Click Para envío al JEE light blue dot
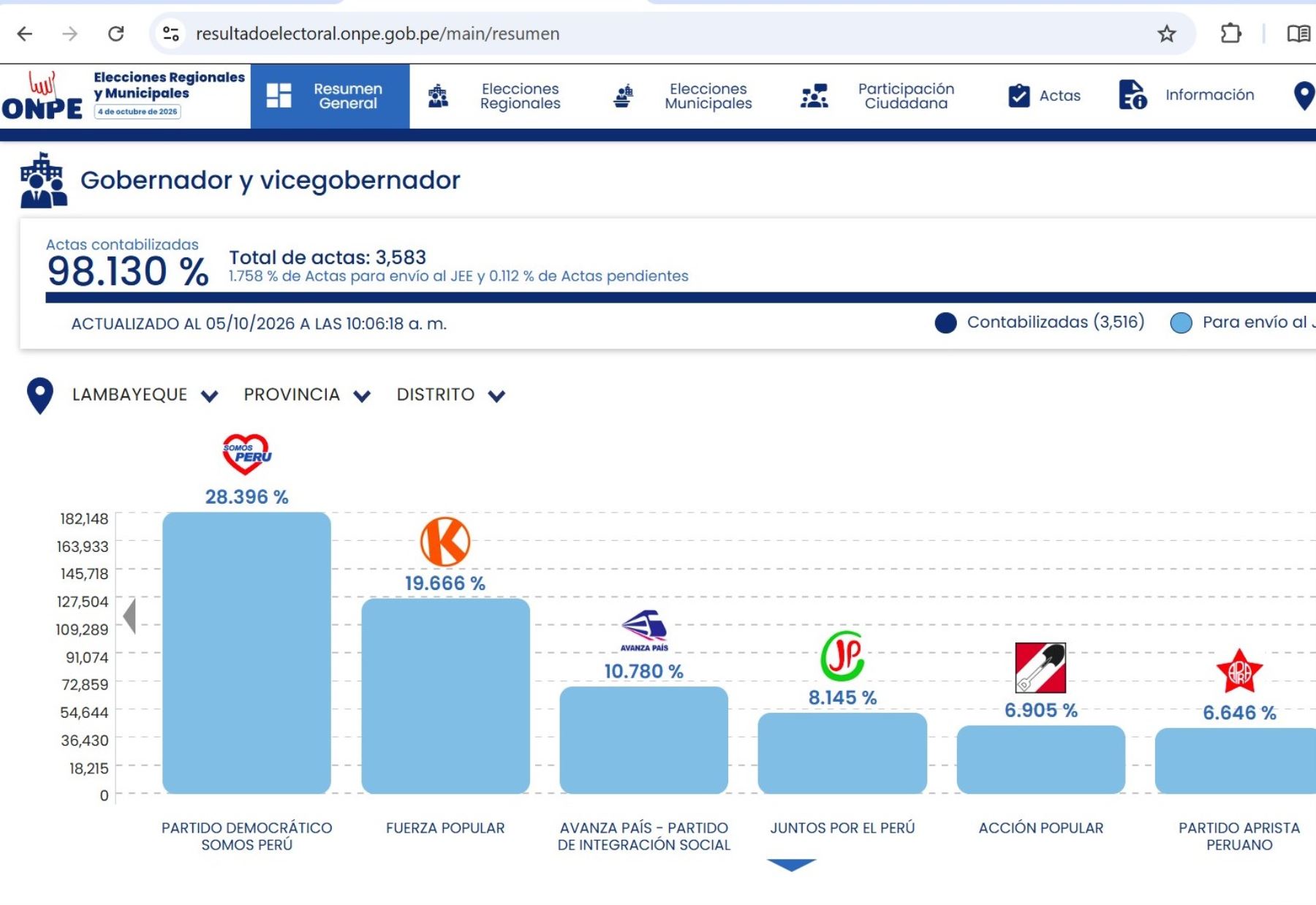Image resolution: width=1316 pixels, height=905 pixels. coord(1181,323)
